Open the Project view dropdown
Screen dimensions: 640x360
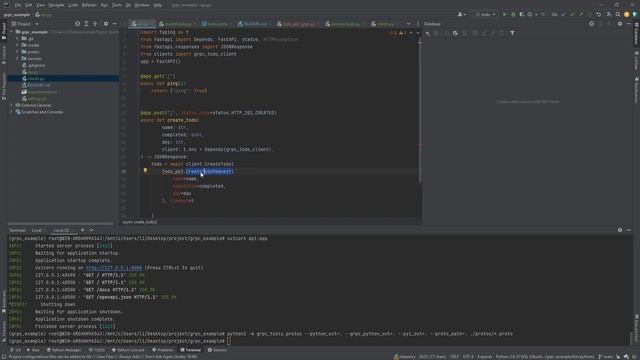click(25, 24)
